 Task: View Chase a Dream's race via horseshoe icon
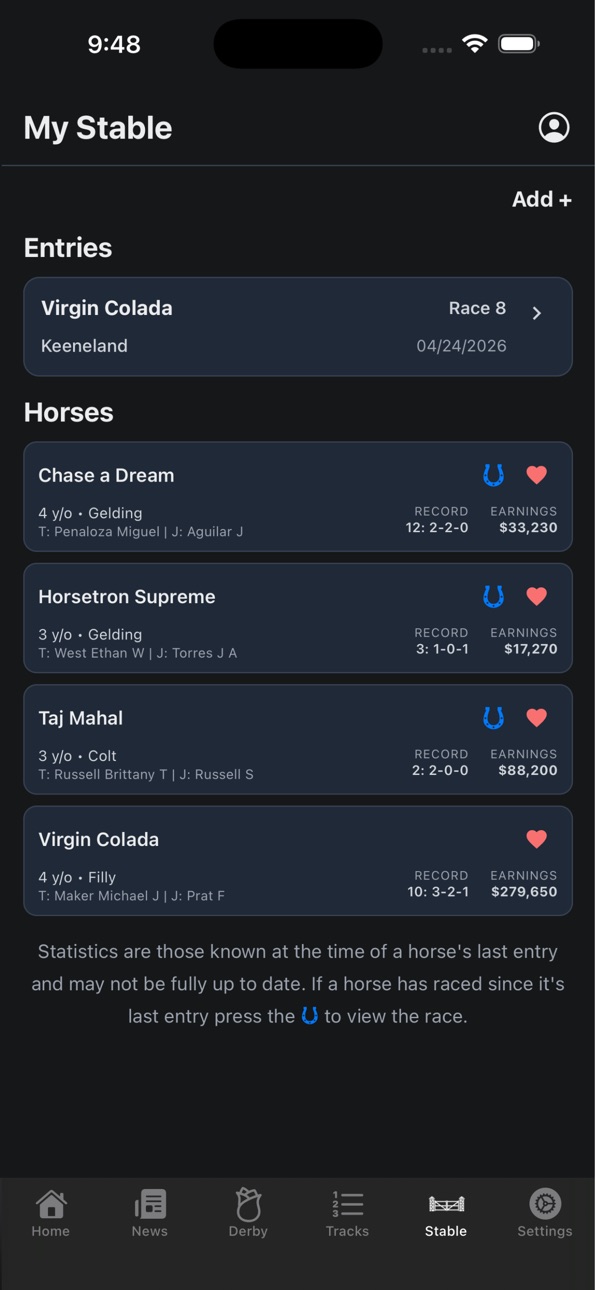493,475
